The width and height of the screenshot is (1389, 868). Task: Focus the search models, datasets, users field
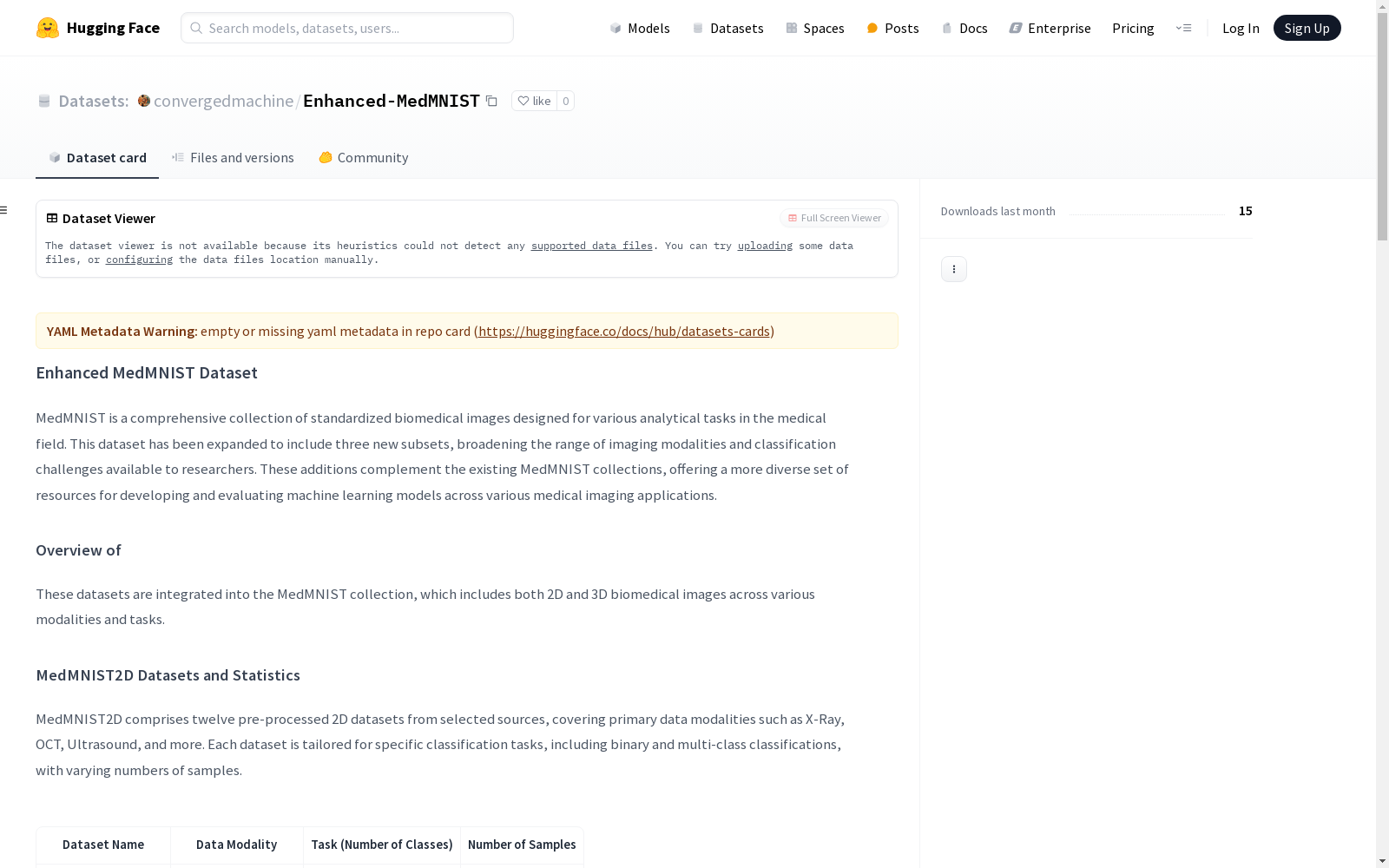point(347,28)
